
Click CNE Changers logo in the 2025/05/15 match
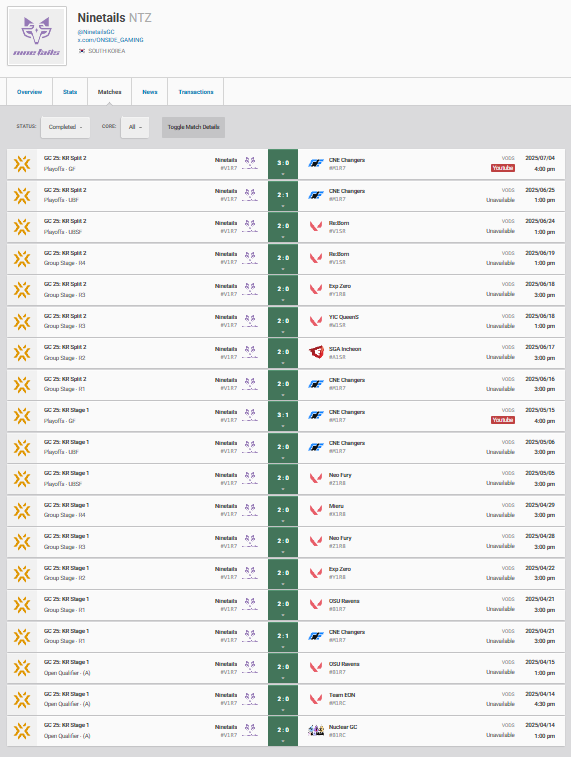[x=316, y=415]
